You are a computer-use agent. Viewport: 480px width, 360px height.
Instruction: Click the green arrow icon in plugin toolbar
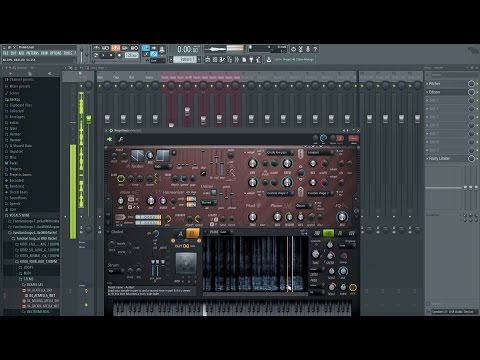(109, 139)
